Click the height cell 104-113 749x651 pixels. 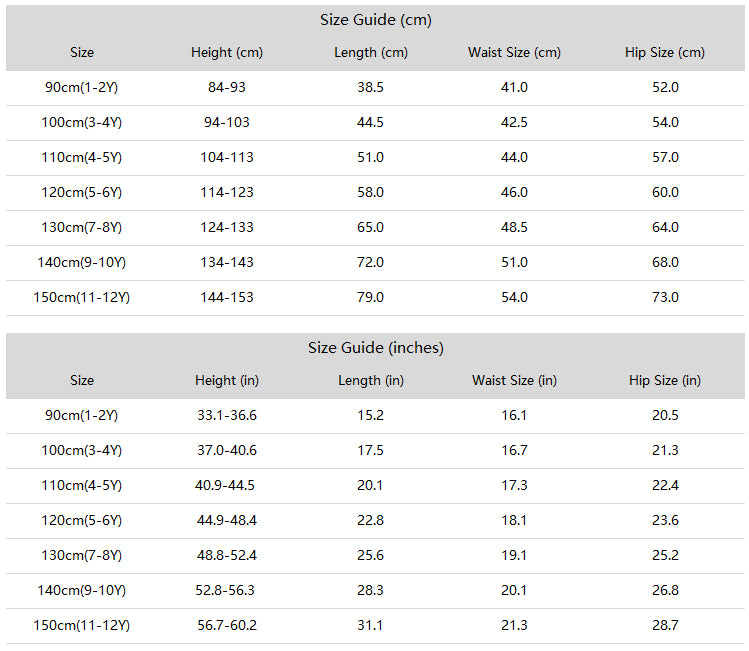pos(227,158)
